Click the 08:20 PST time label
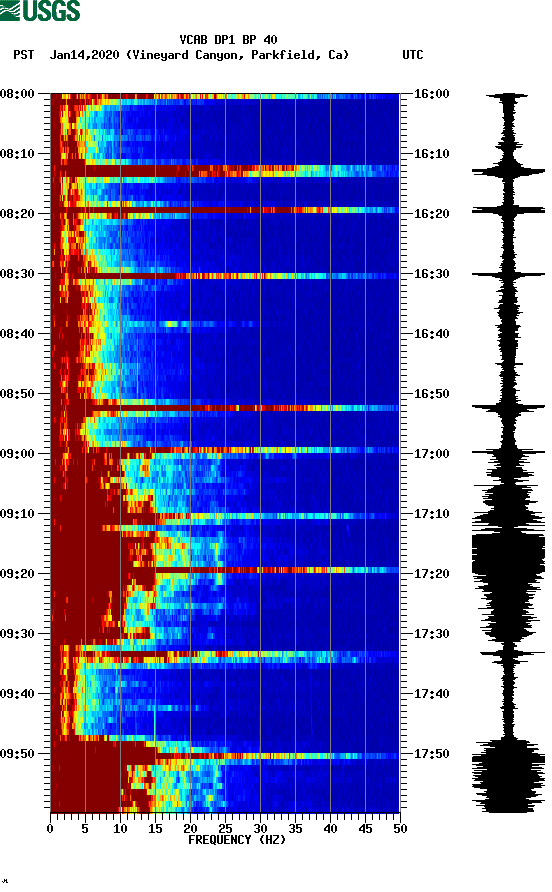Viewport: 552px width, 892px height. pos(17,214)
